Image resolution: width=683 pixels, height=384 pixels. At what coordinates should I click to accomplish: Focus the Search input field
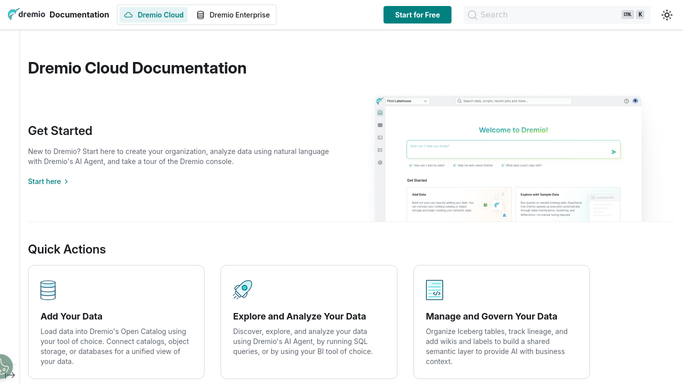coord(557,15)
